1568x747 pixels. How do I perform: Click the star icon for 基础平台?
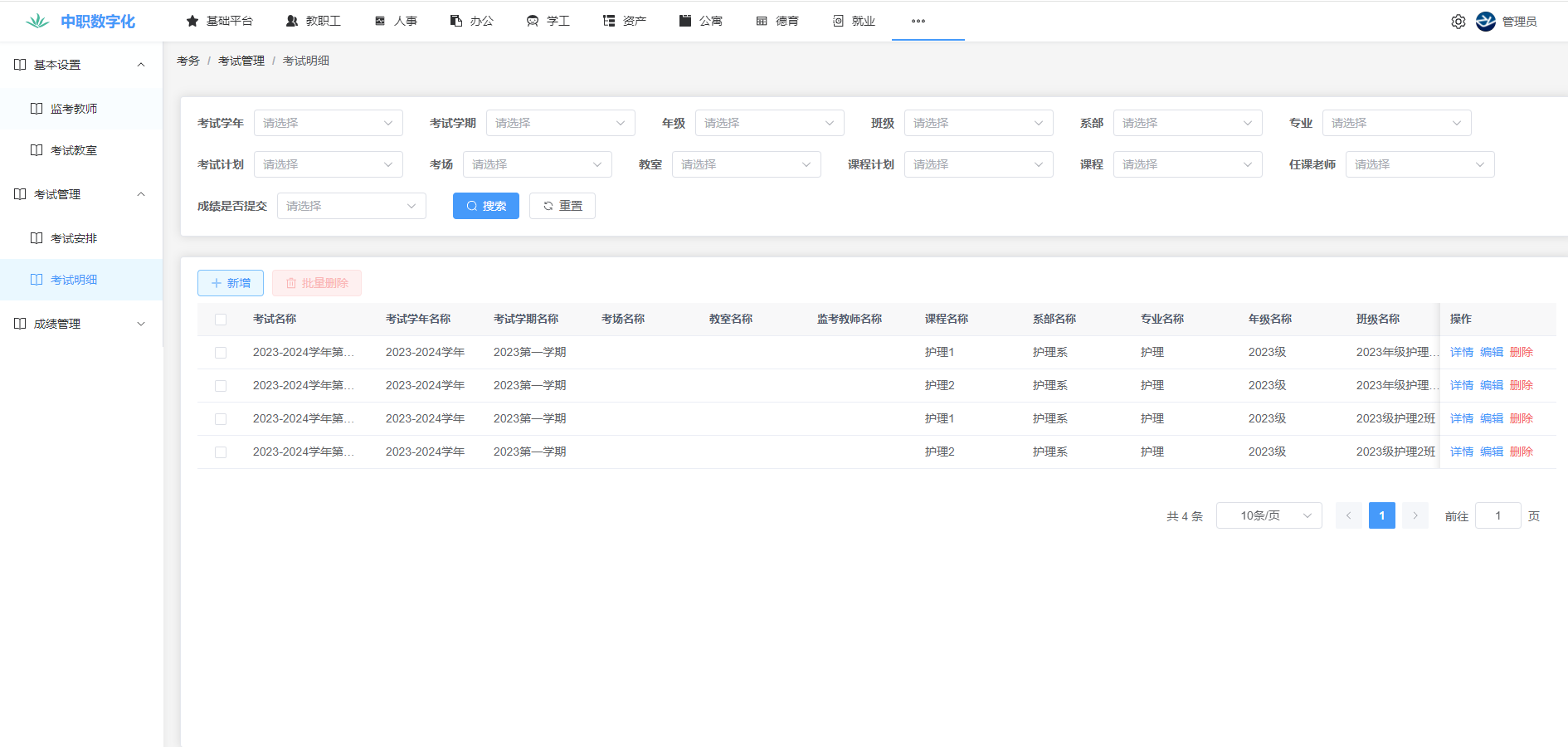coord(192,21)
